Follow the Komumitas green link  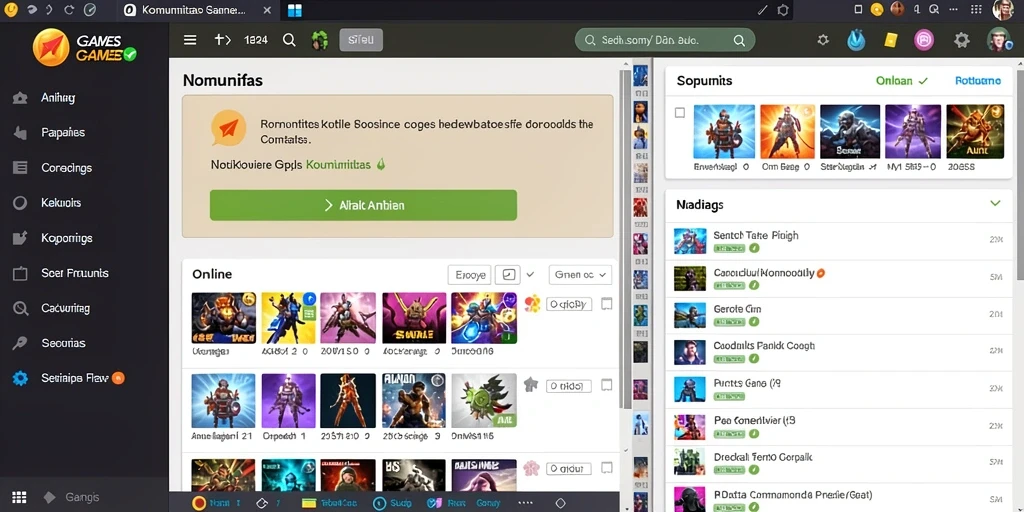coord(338,165)
